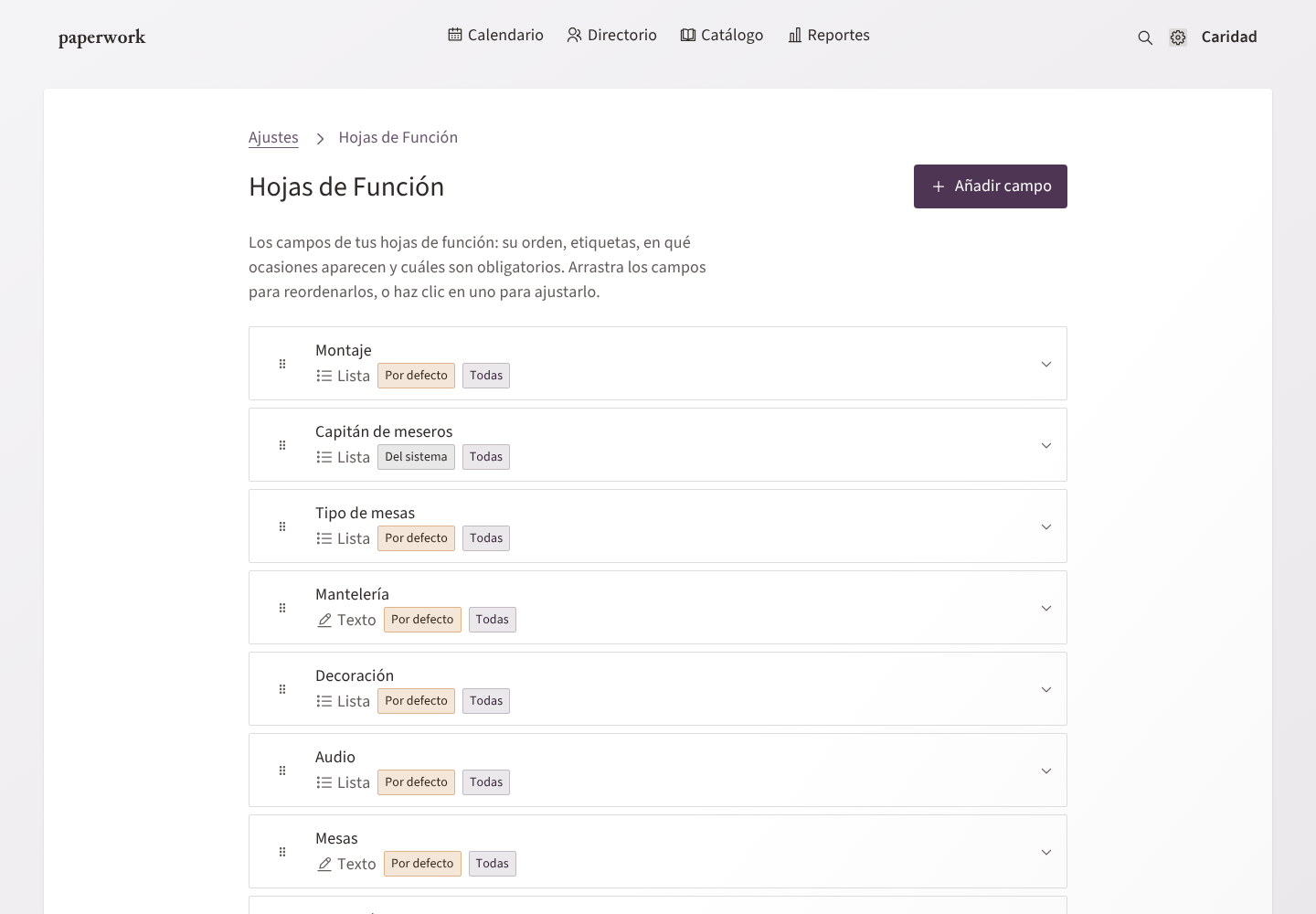The height and width of the screenshot is (914, 1316).
Task: Open the Directorio menu item
Action: [x=611, y=35]
